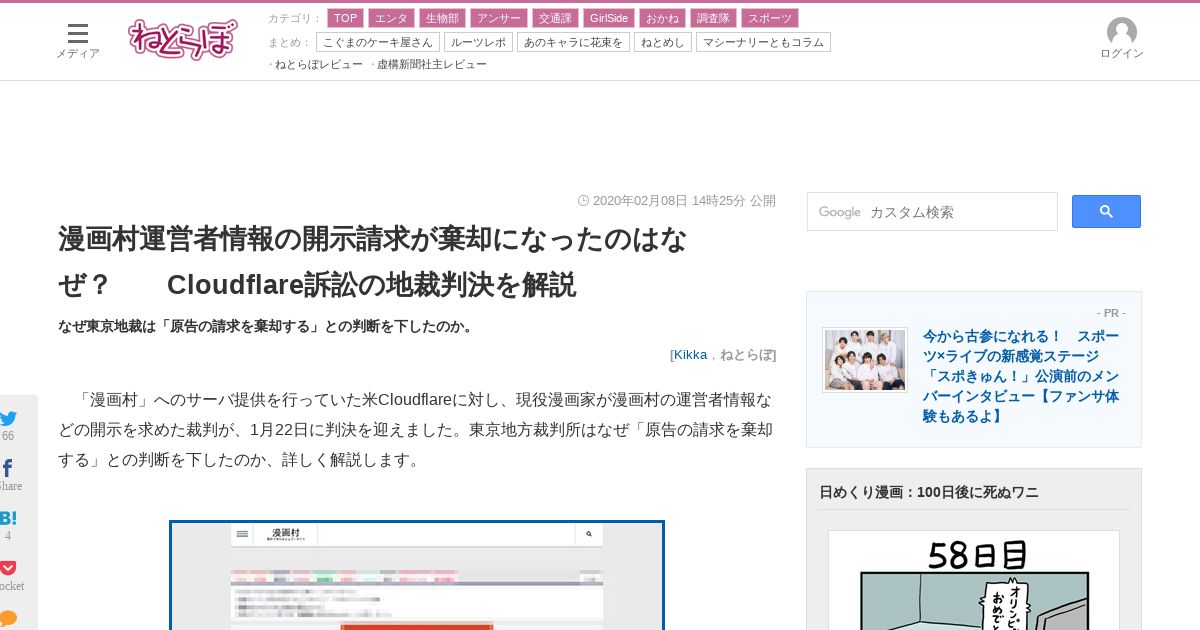Click the 漫画村 screenshot image in article
The width and height of the screenshot is (1200, 630).
click(x=417, y=575)
